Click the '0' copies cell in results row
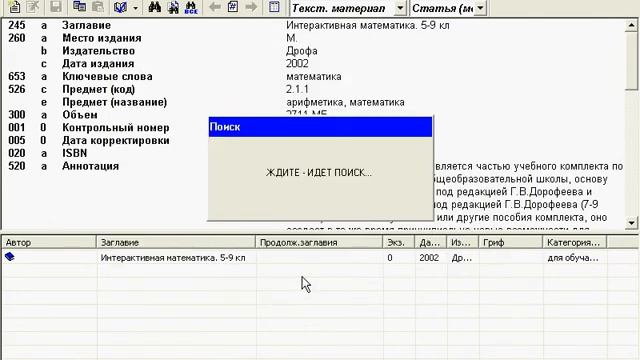Viewport: 640px width, 360px height. 390,258
